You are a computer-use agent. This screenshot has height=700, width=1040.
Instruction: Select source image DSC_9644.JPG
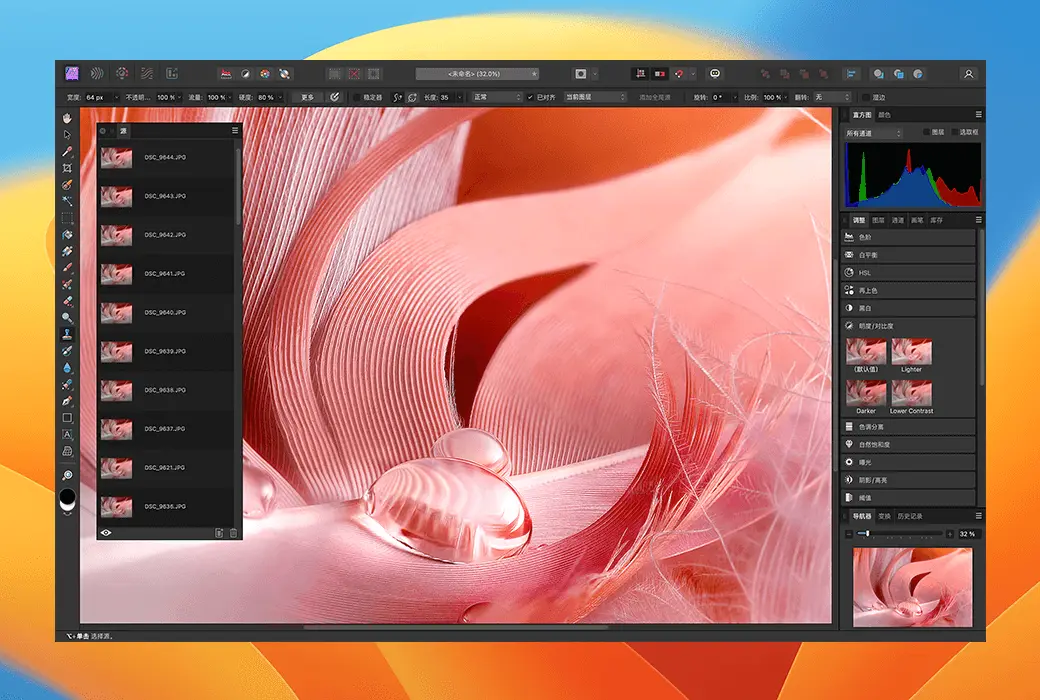[x=166, y=157]
